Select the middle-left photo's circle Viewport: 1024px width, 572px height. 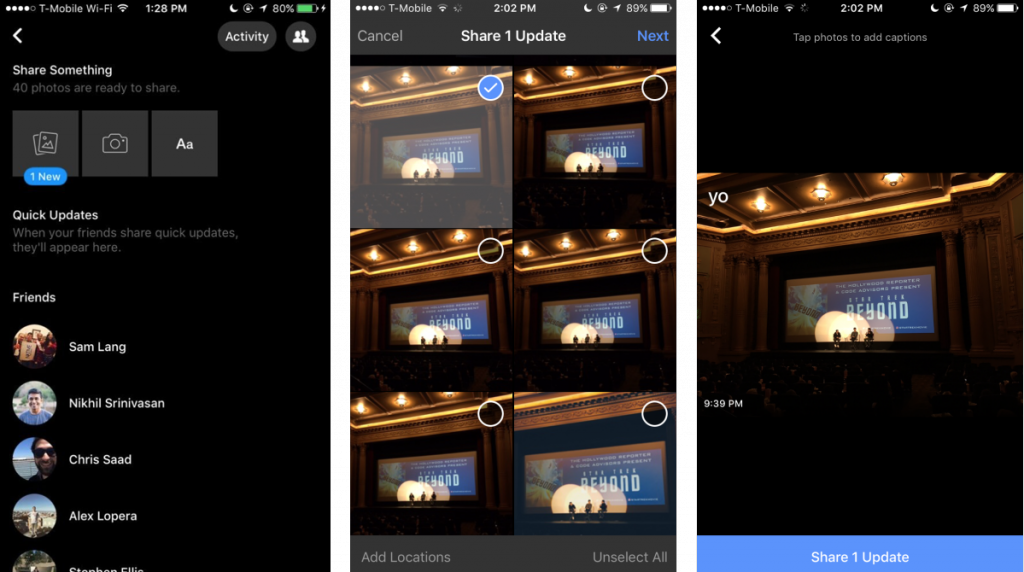[490, 251]
